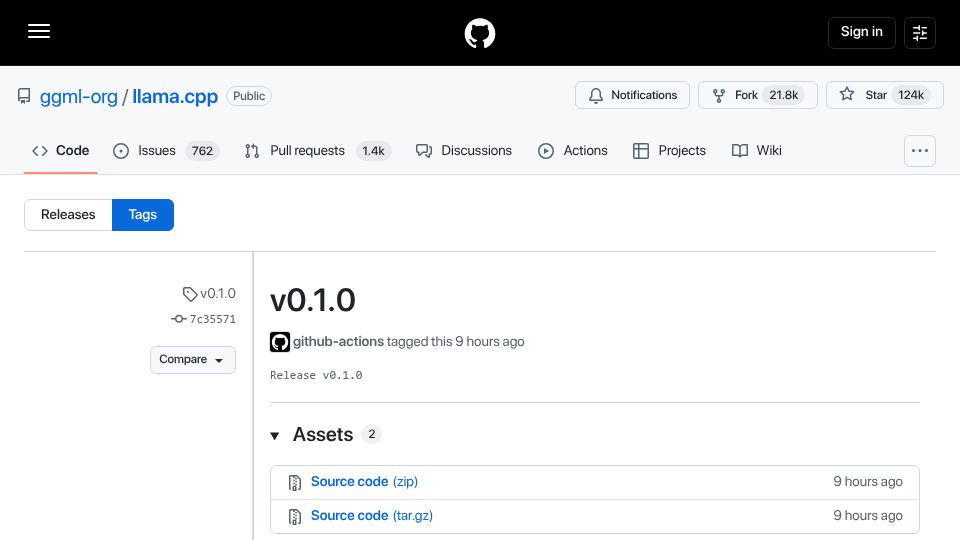Fork the repository

tap(758, 95)
